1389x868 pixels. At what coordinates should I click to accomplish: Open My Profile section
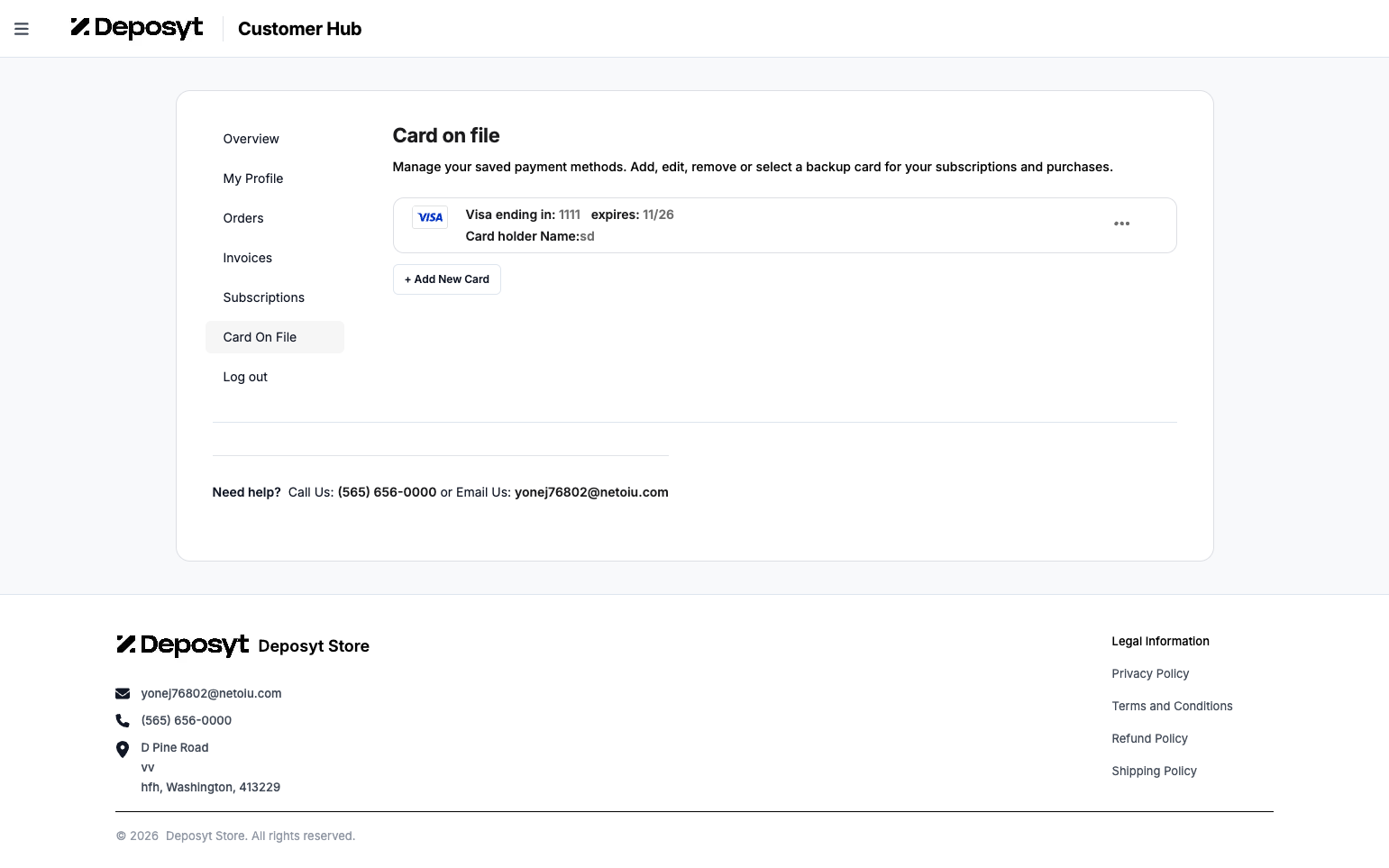coord(253,178)
